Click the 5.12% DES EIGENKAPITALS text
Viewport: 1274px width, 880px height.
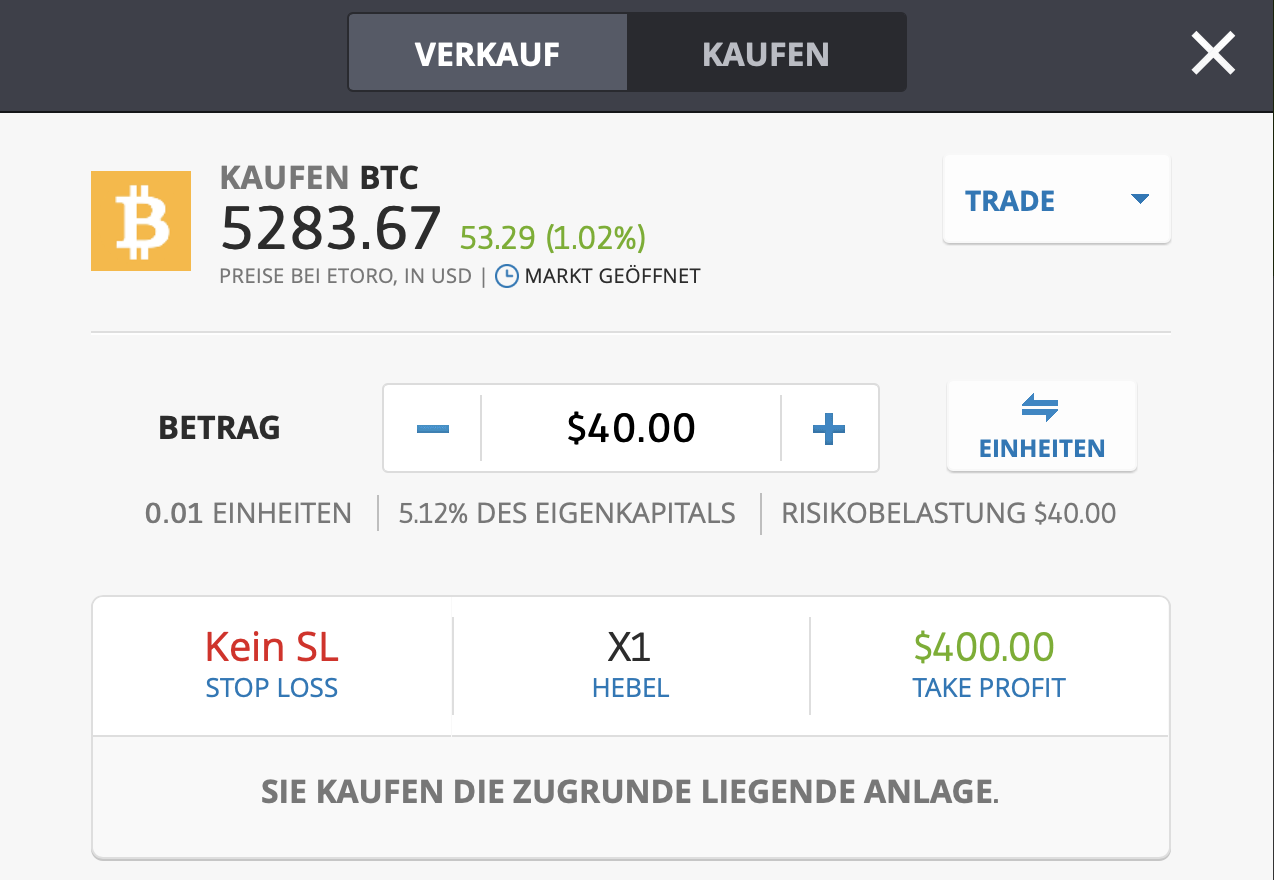tap(567, 514)
